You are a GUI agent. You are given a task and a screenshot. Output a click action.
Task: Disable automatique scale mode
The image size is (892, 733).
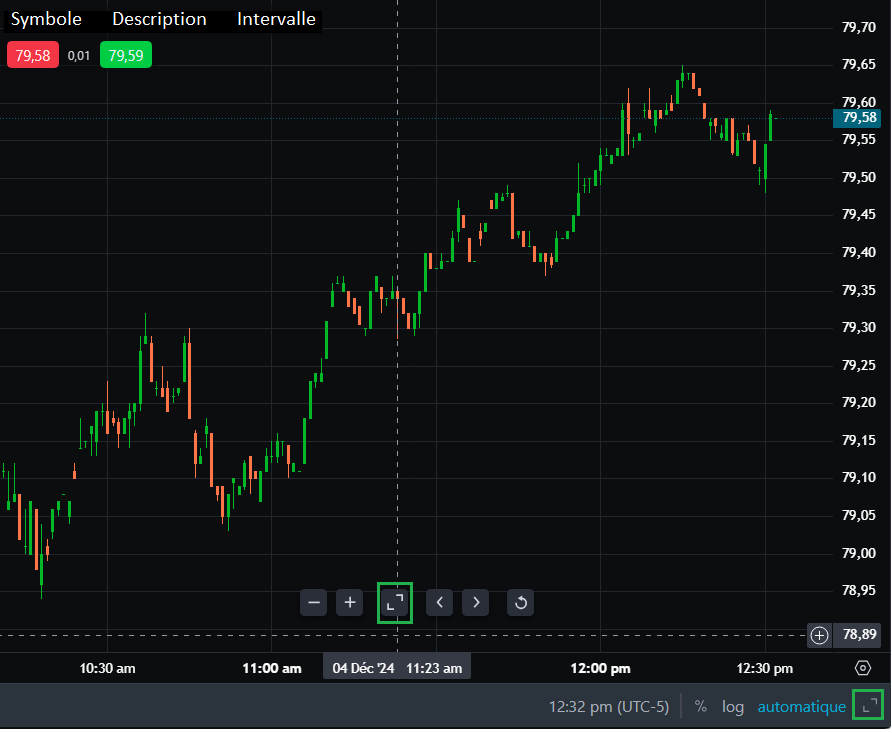(x=801, y=707)
